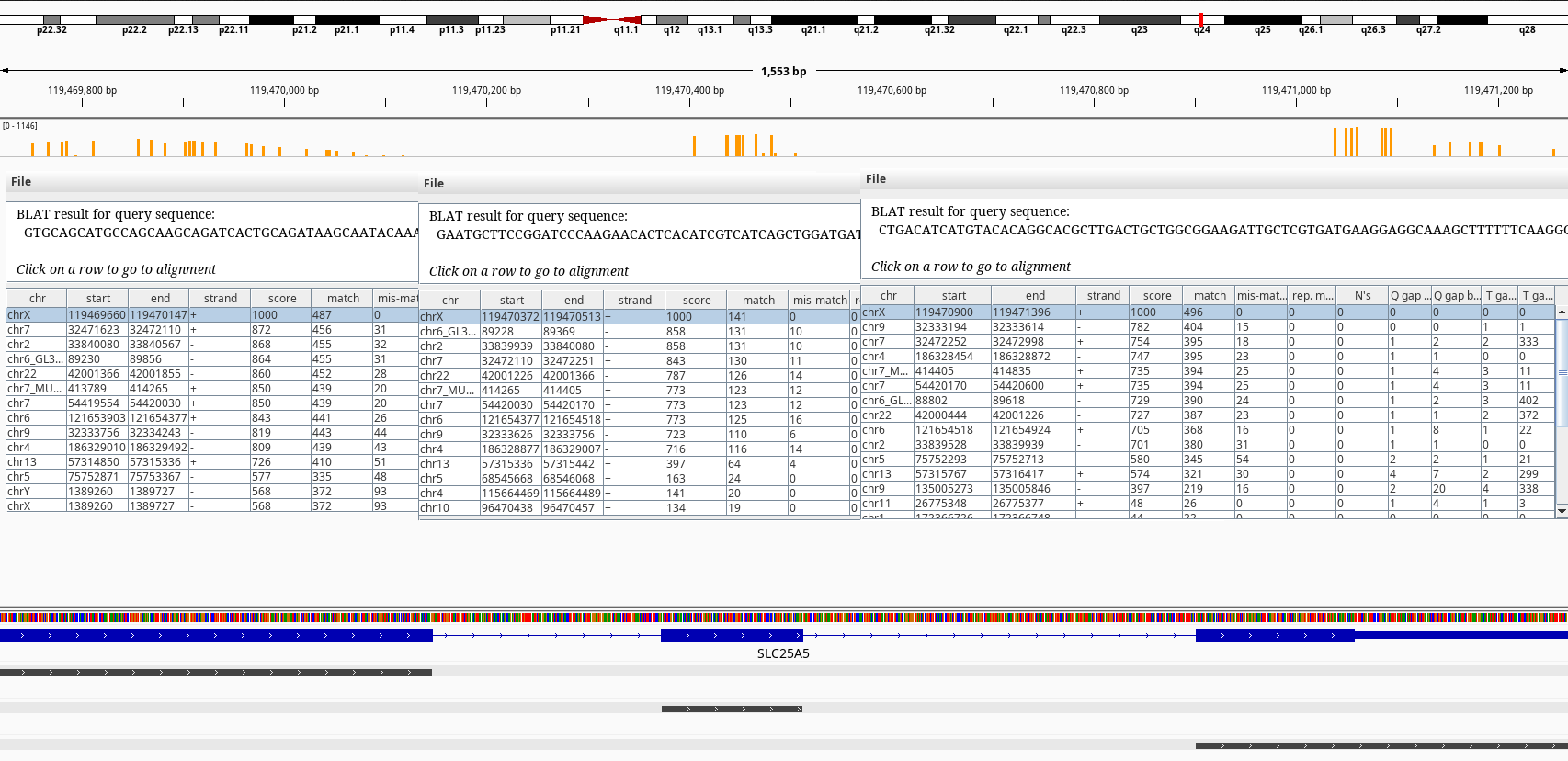Select chr2 33840080 row in left table
This screenshot has height=761, width=1568.
point(212,344)
